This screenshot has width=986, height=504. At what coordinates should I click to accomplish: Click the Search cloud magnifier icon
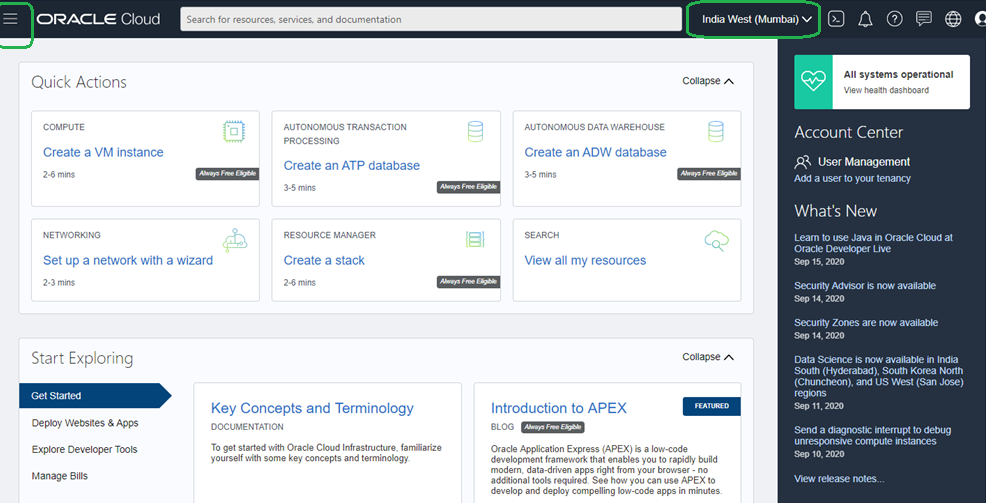[716, 241]
